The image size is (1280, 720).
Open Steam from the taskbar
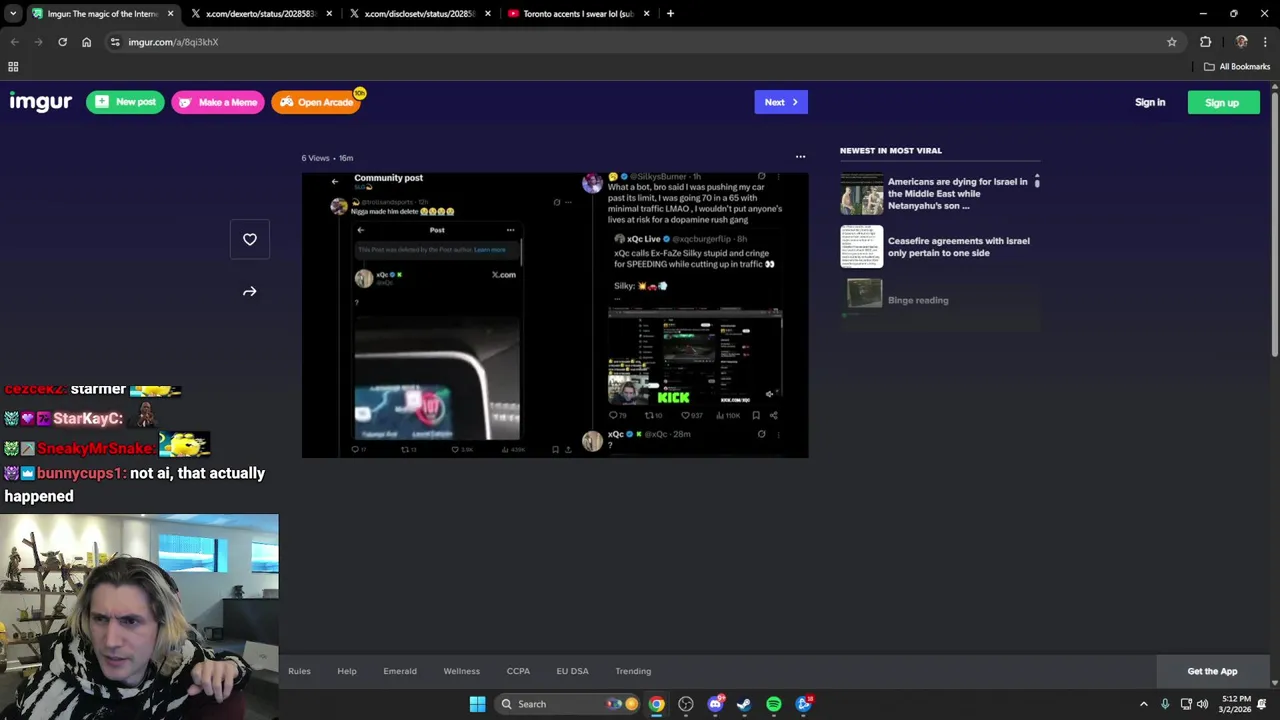coord(744,704)
